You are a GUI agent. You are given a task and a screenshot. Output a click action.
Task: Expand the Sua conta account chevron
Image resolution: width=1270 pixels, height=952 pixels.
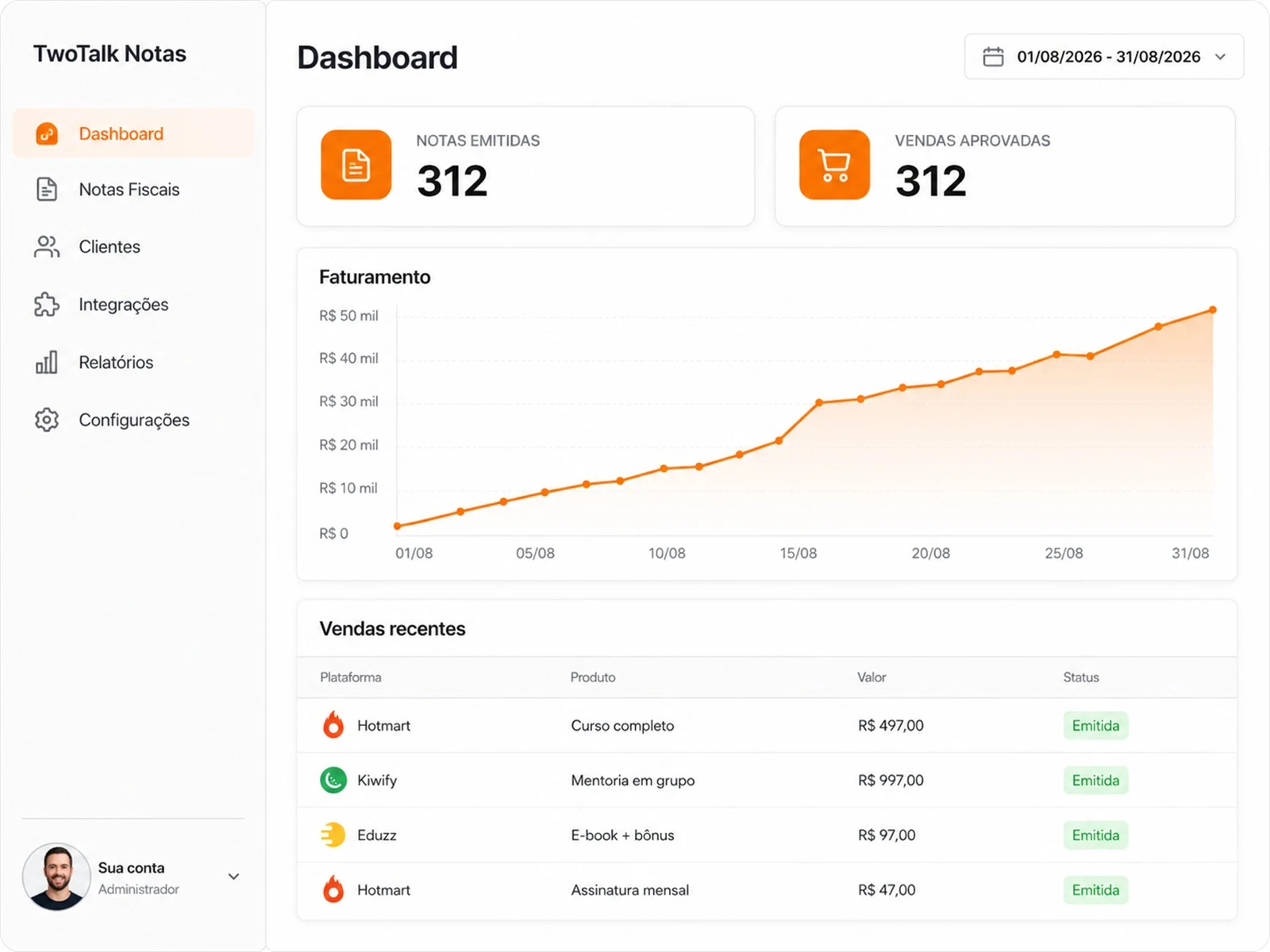coord(233,877)
